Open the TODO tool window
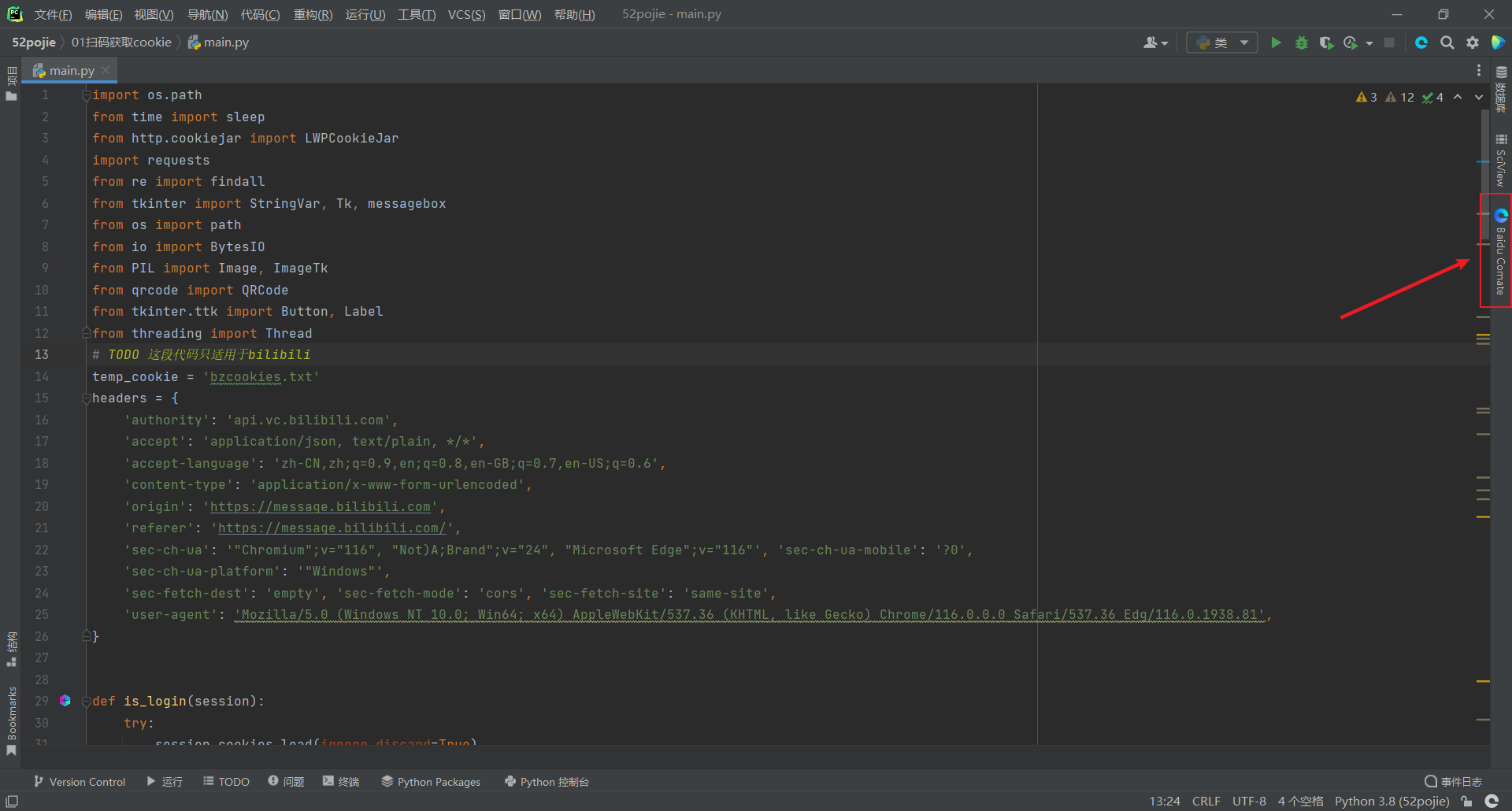Viewport: 1512px width, 811px height. coord(226,781)
